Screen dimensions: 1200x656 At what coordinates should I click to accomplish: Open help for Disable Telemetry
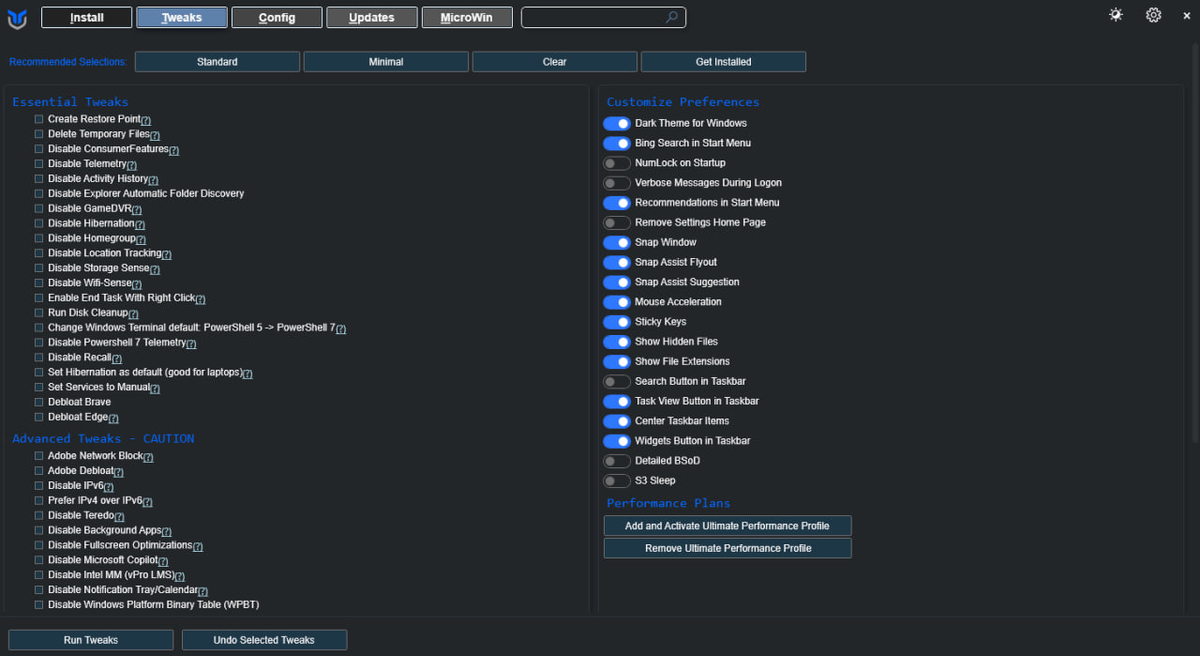pos(132,165)
